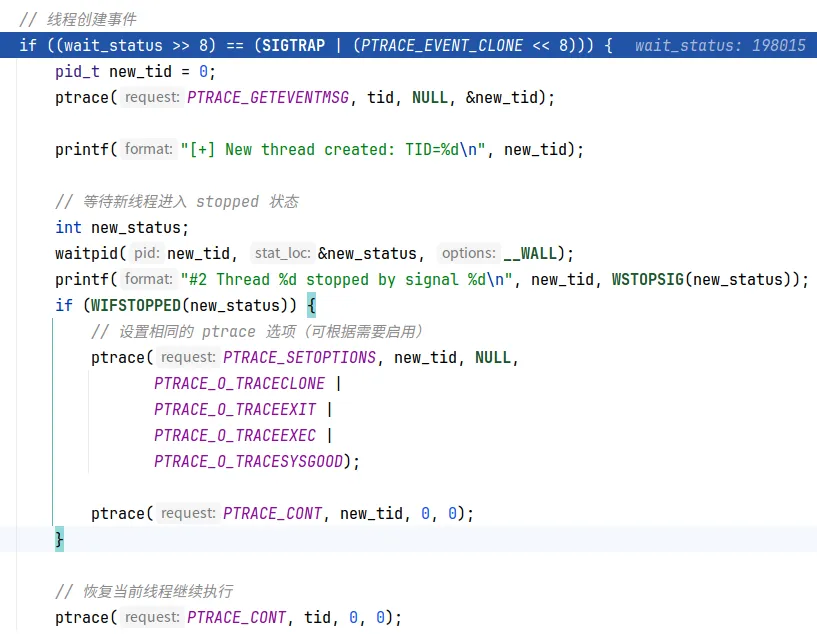The height and width of the screenshot is (634, 817).
Task: Click 'options:' parameter hint
Action: click(469, 253)
